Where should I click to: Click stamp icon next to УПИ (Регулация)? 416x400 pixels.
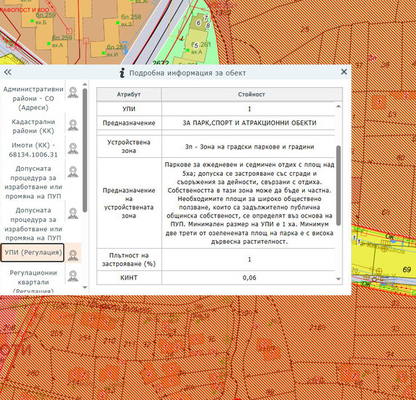click(x=73, y=255)
